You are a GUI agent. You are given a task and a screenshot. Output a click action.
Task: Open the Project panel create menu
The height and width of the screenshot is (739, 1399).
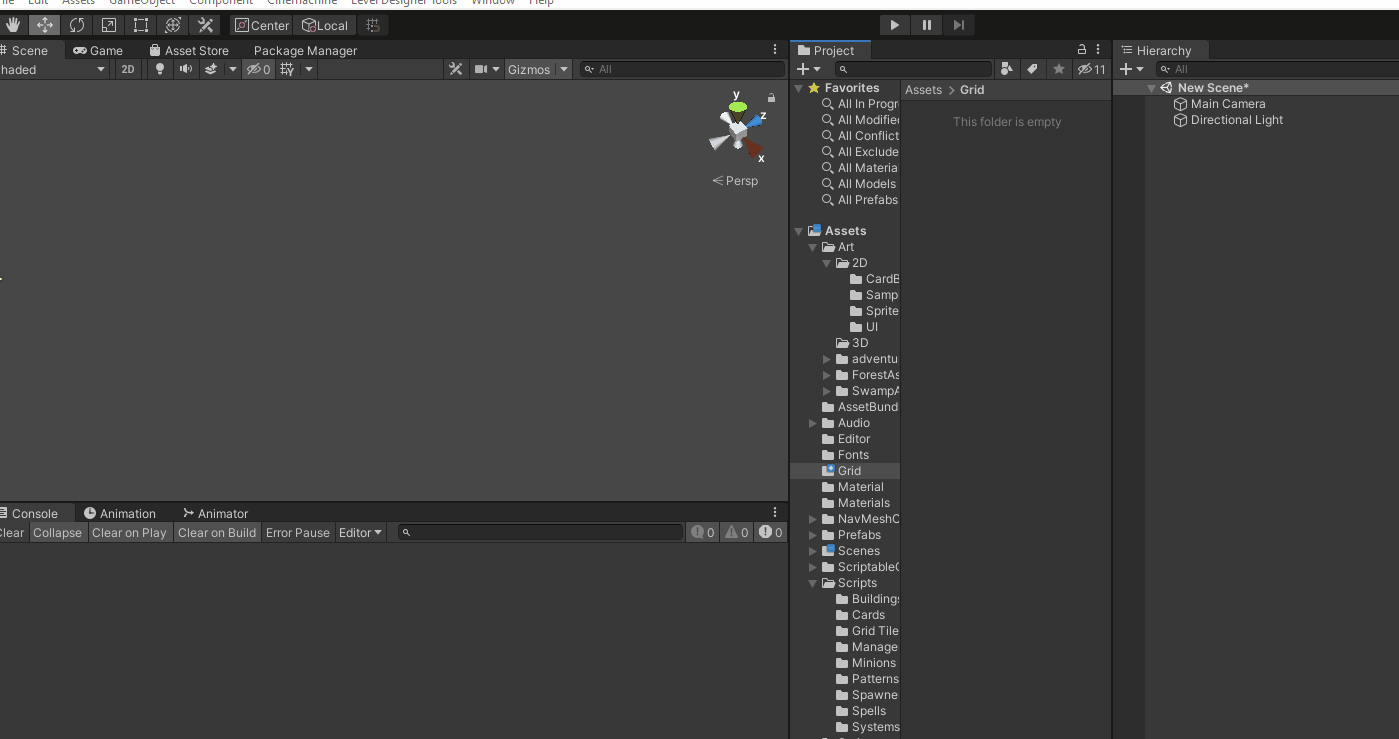pos(808,69)
